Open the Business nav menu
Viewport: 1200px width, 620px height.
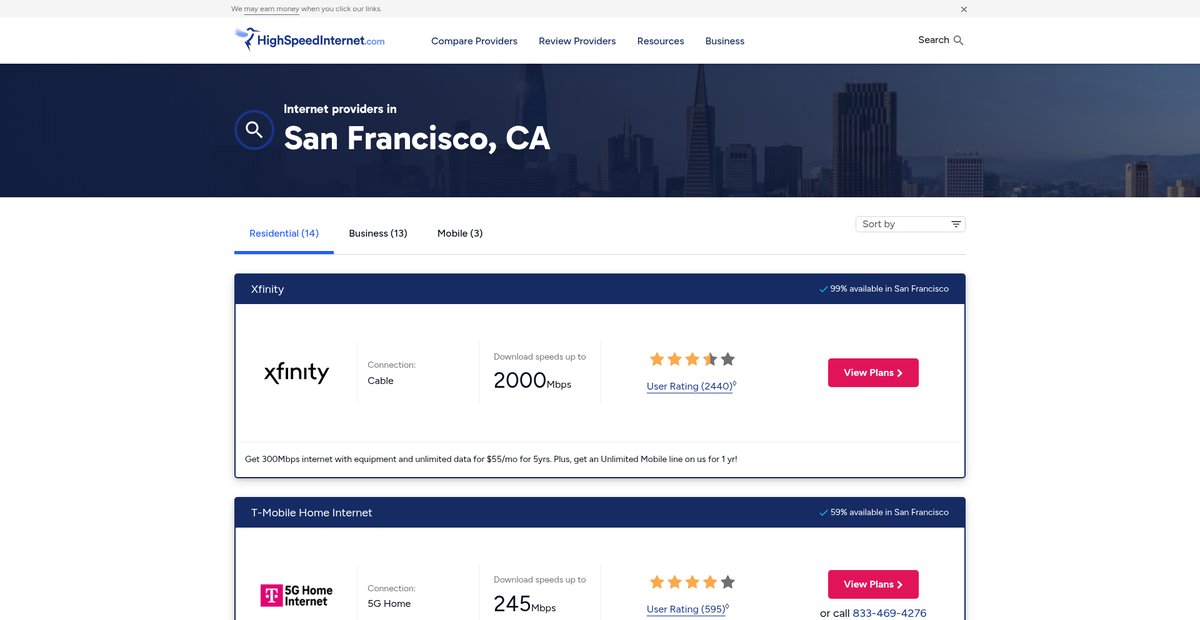(725, 41)
